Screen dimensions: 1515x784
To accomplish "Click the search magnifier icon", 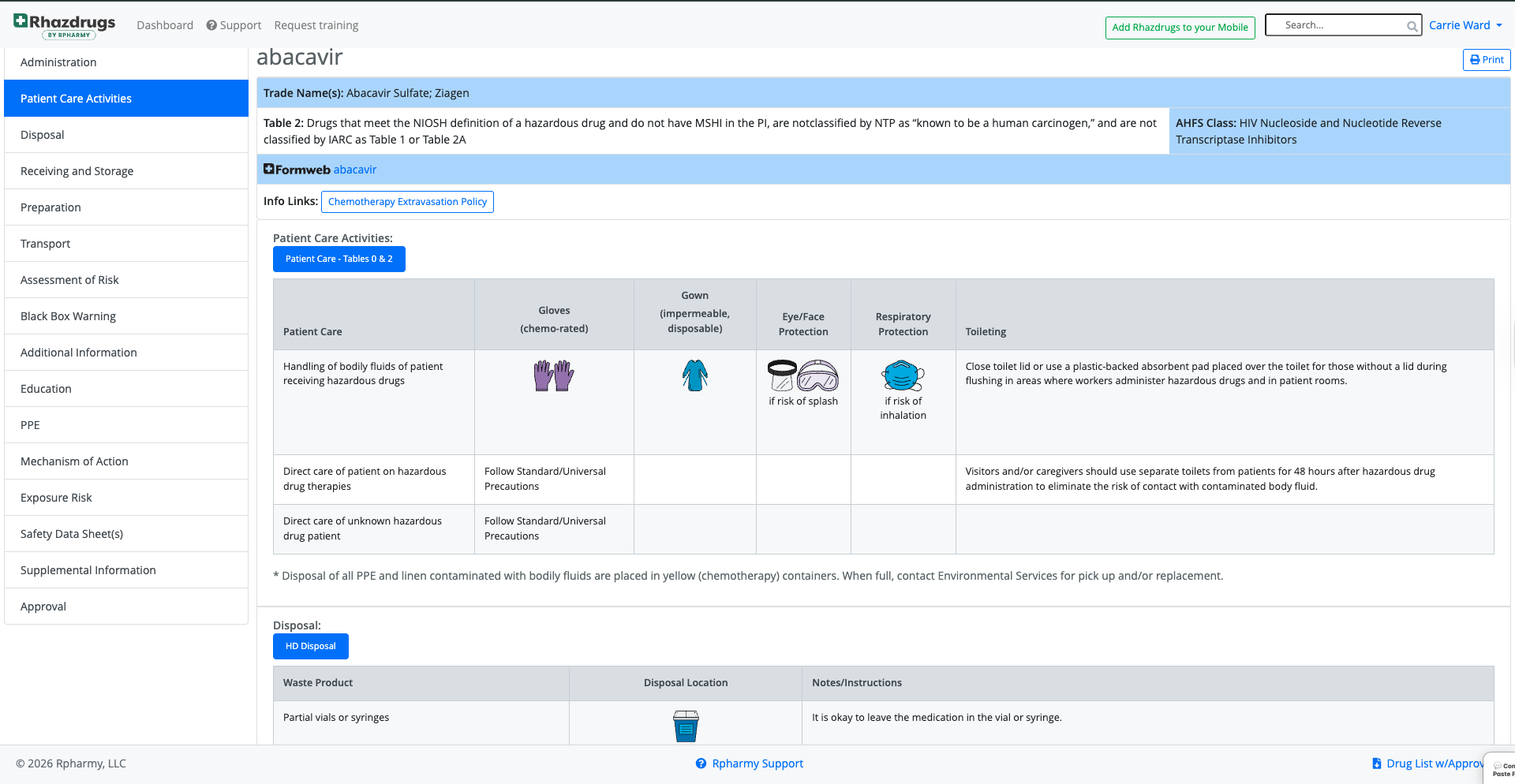I will click(1412, 26).
